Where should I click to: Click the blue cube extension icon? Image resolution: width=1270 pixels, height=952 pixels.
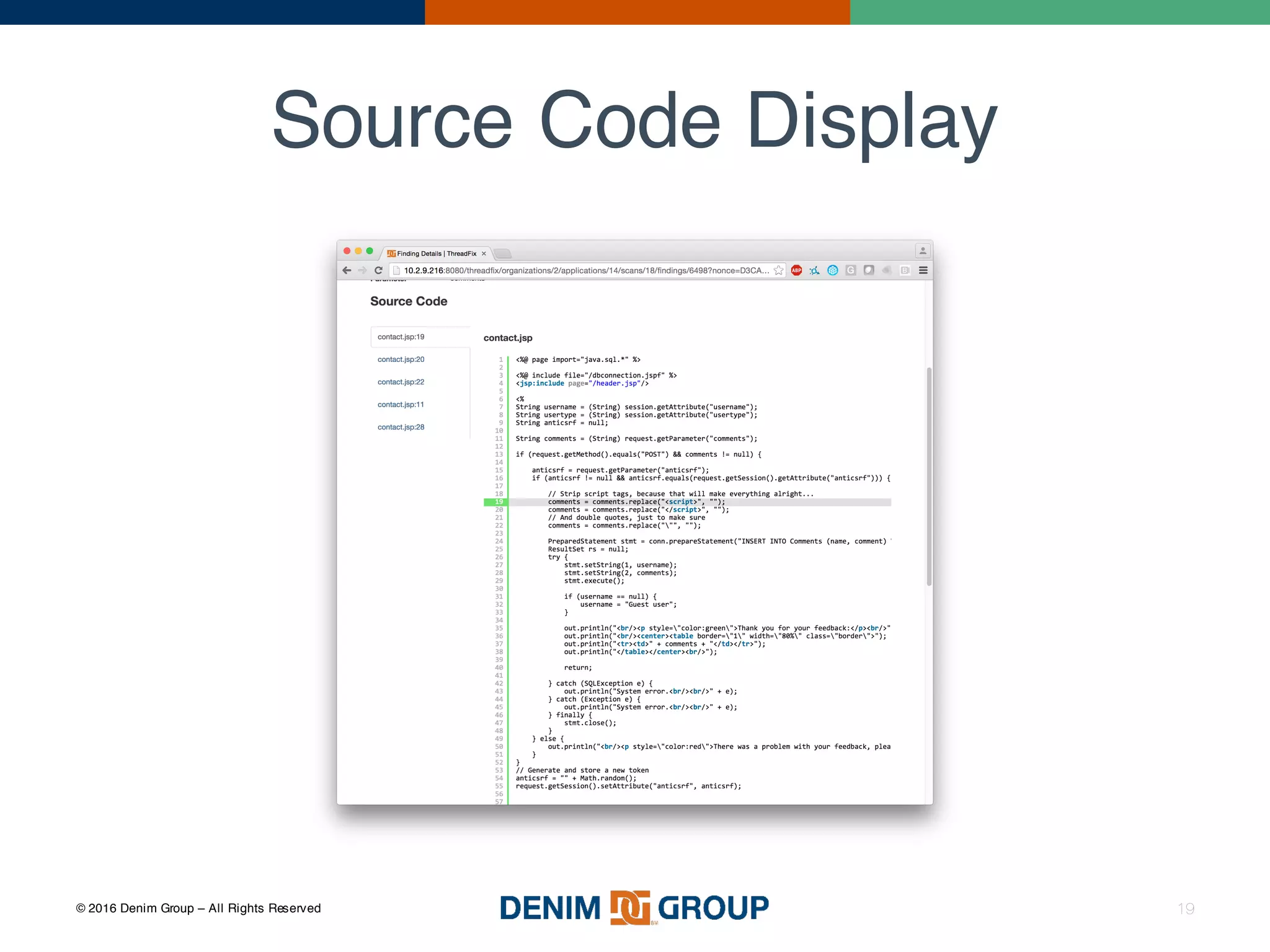(x=833, y=270)
